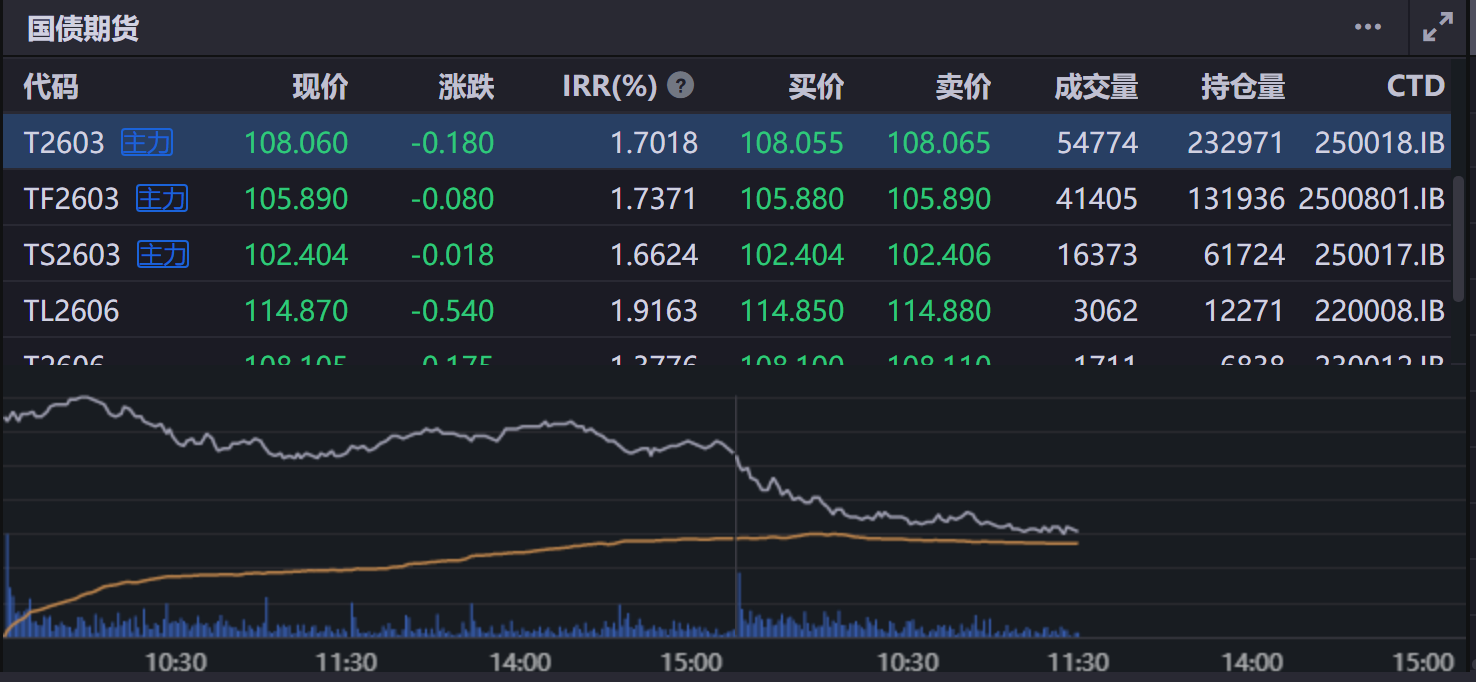Image resolution: width=1476 pixels, height=682 pixels.
Task: Click volume value 41405
Action: (1097, 199)
